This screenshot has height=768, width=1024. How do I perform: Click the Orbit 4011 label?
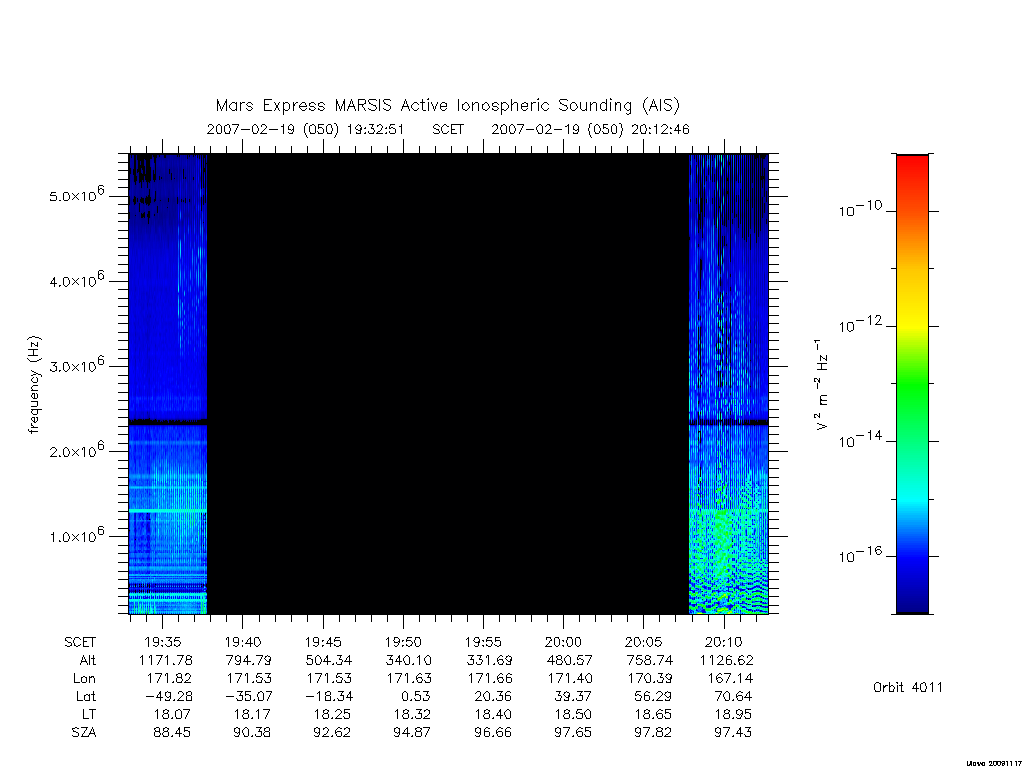[908, 687]
